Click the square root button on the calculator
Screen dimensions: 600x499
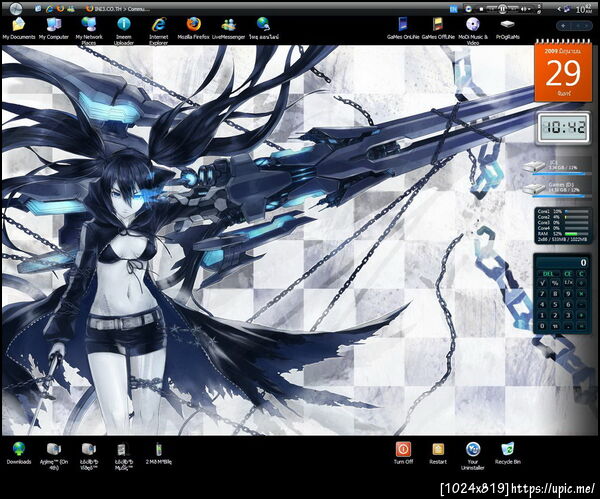point(542,283)
